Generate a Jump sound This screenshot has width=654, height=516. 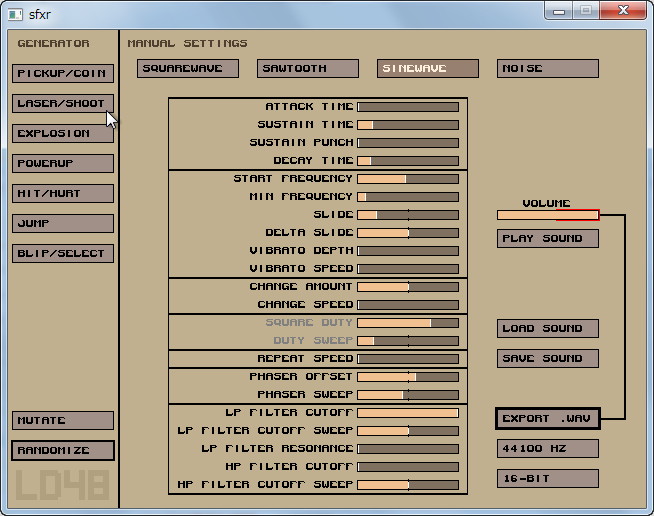[63, 224]
